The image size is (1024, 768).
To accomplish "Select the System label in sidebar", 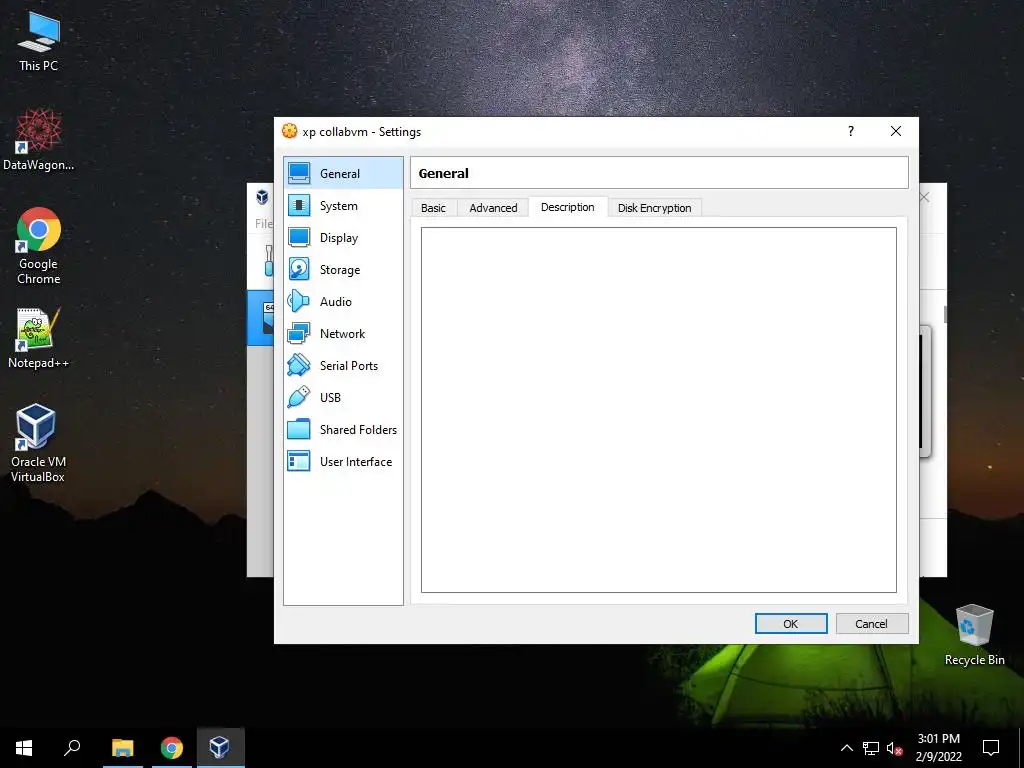I will tap(338, 206).
